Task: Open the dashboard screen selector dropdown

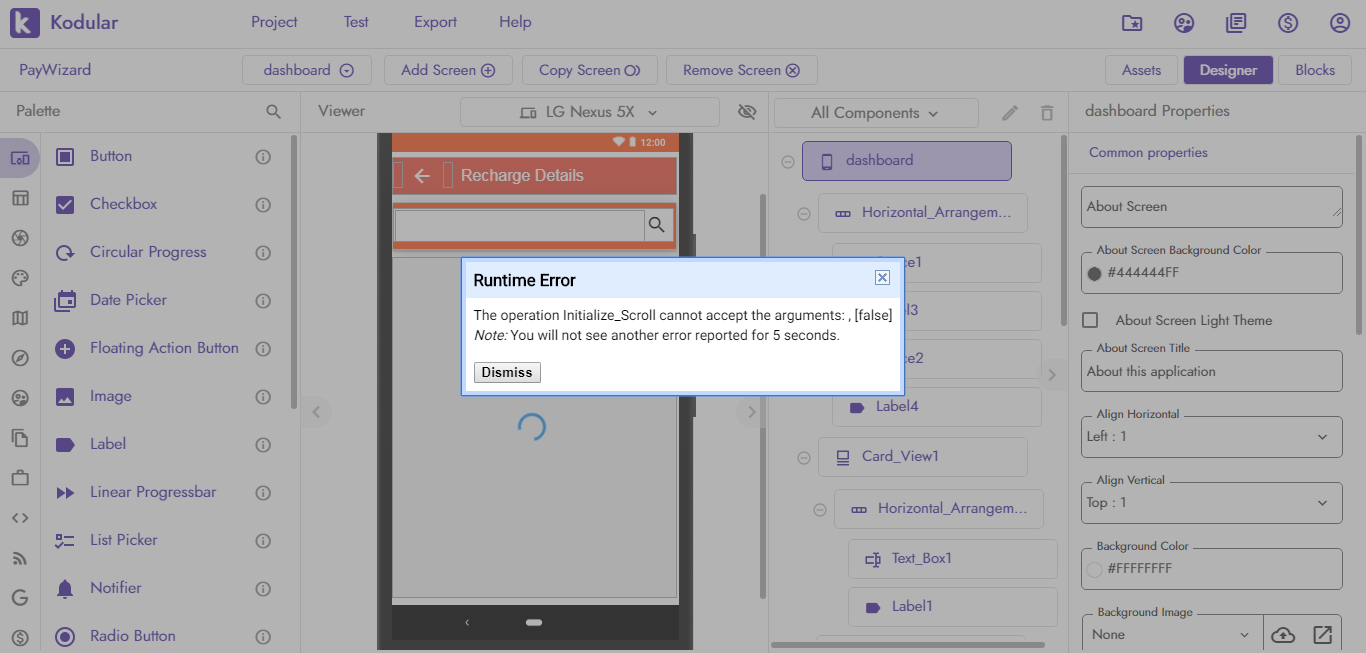Action: (307, 70)
